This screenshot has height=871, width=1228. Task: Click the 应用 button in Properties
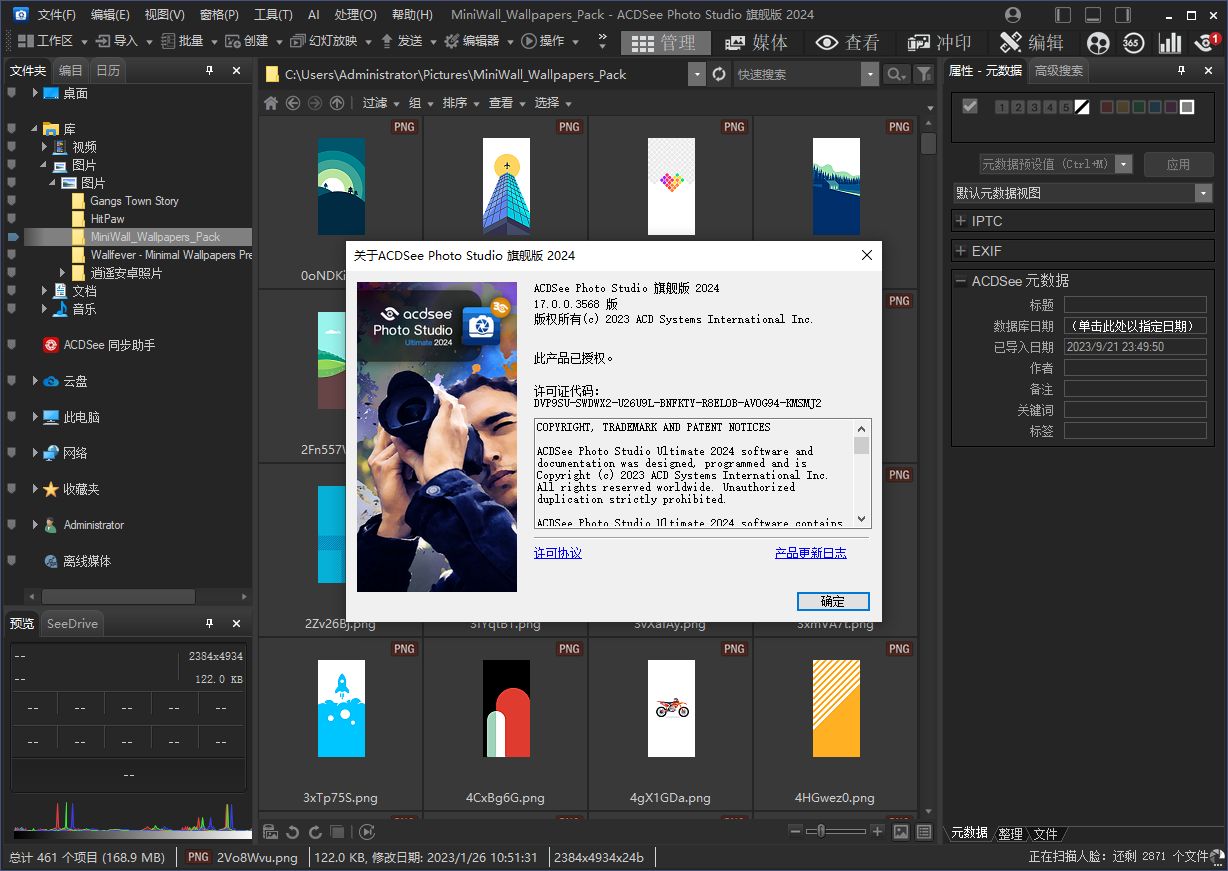[x=1178, y=164]
